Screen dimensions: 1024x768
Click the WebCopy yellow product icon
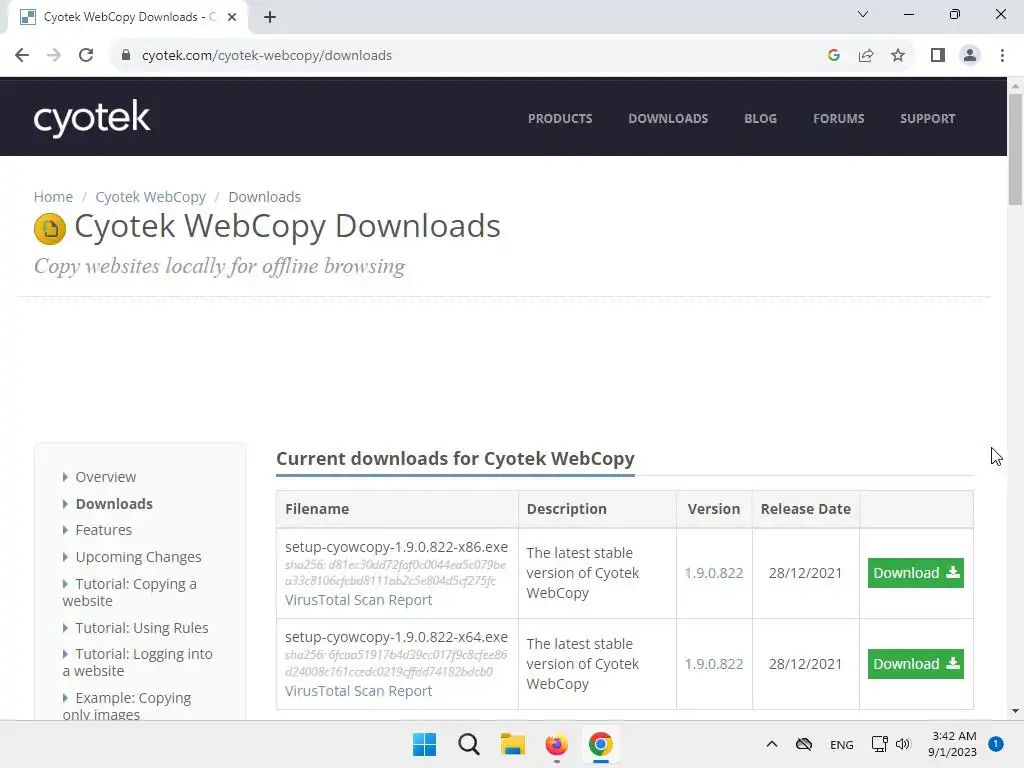pyautogui.click(x=50, y=229)
